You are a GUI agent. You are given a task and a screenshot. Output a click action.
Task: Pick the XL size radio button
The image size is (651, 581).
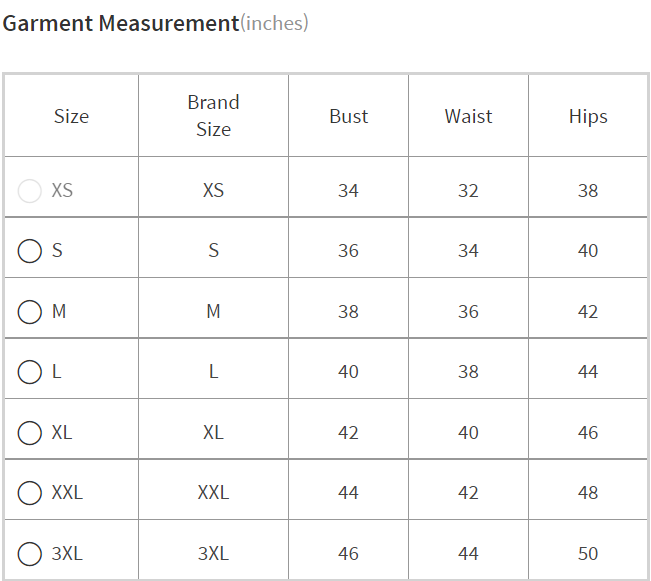(x=29, y=433)
